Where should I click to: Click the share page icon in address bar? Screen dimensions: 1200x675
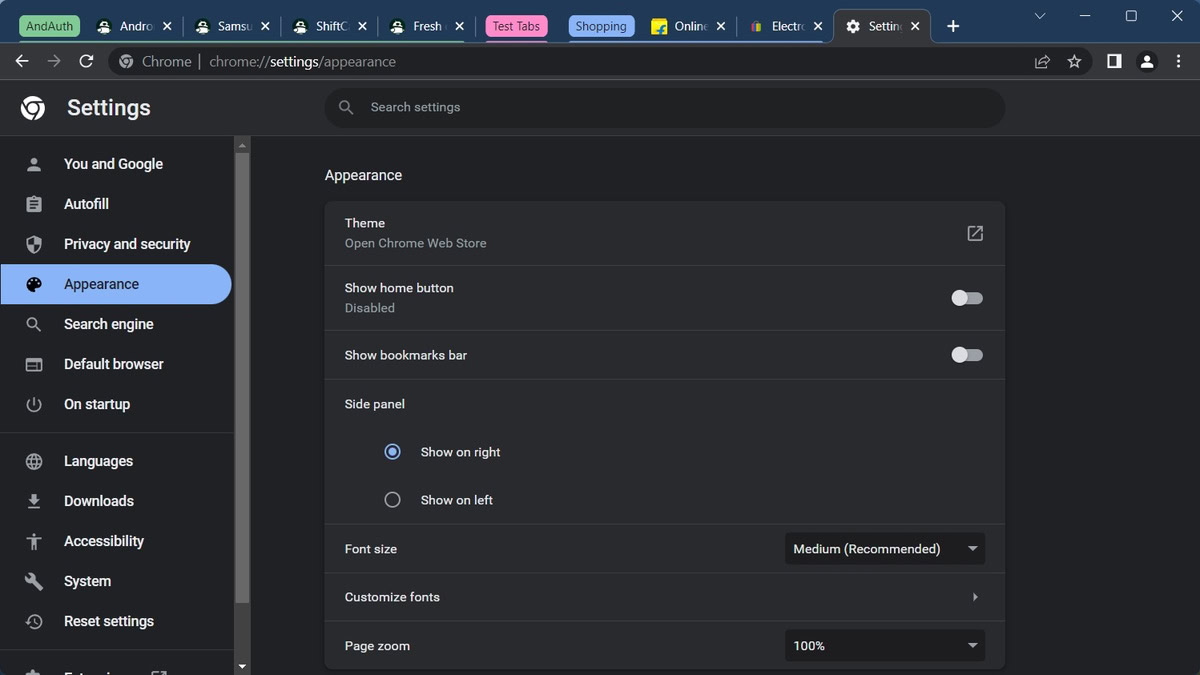pyautogui.click(x=1042, y=61)
